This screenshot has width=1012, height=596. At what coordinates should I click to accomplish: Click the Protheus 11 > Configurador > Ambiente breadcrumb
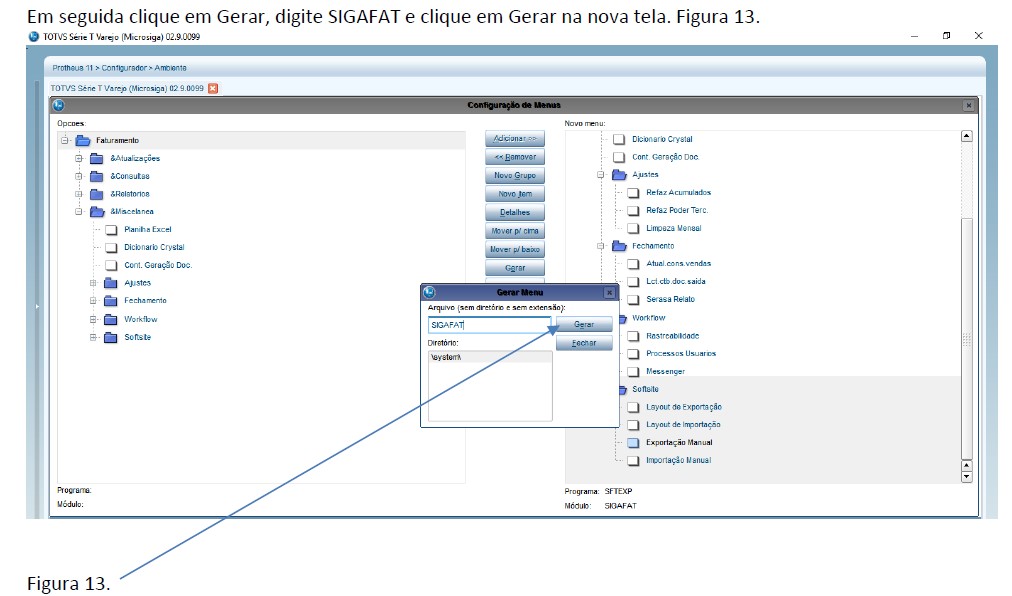(x=119, y=68)
